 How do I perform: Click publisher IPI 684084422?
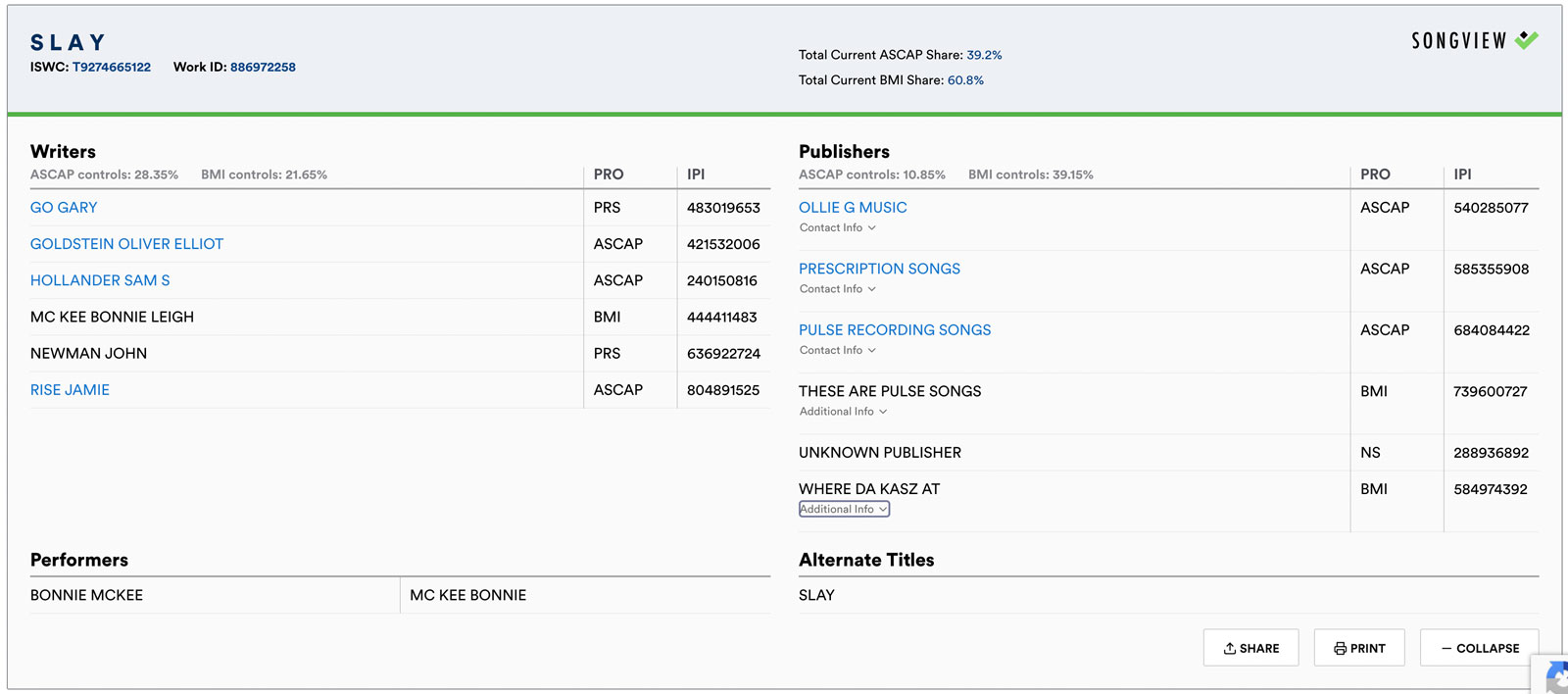[1492, 330]
